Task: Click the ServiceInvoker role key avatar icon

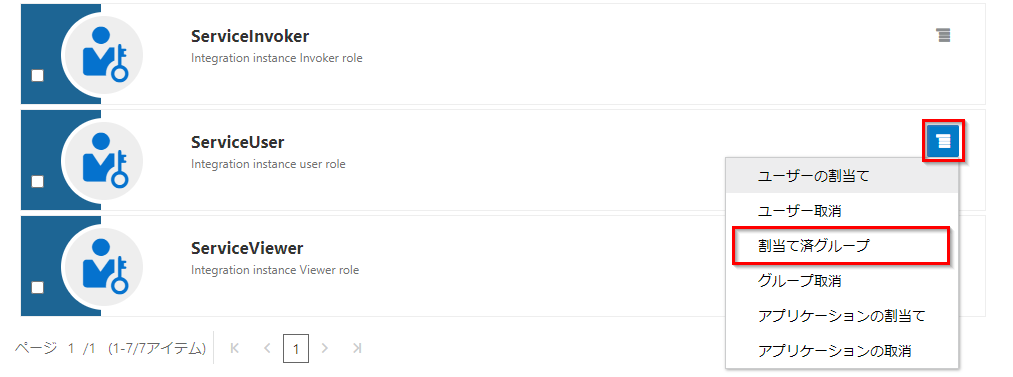Action: pyautogui.click(x=102, y=54)
